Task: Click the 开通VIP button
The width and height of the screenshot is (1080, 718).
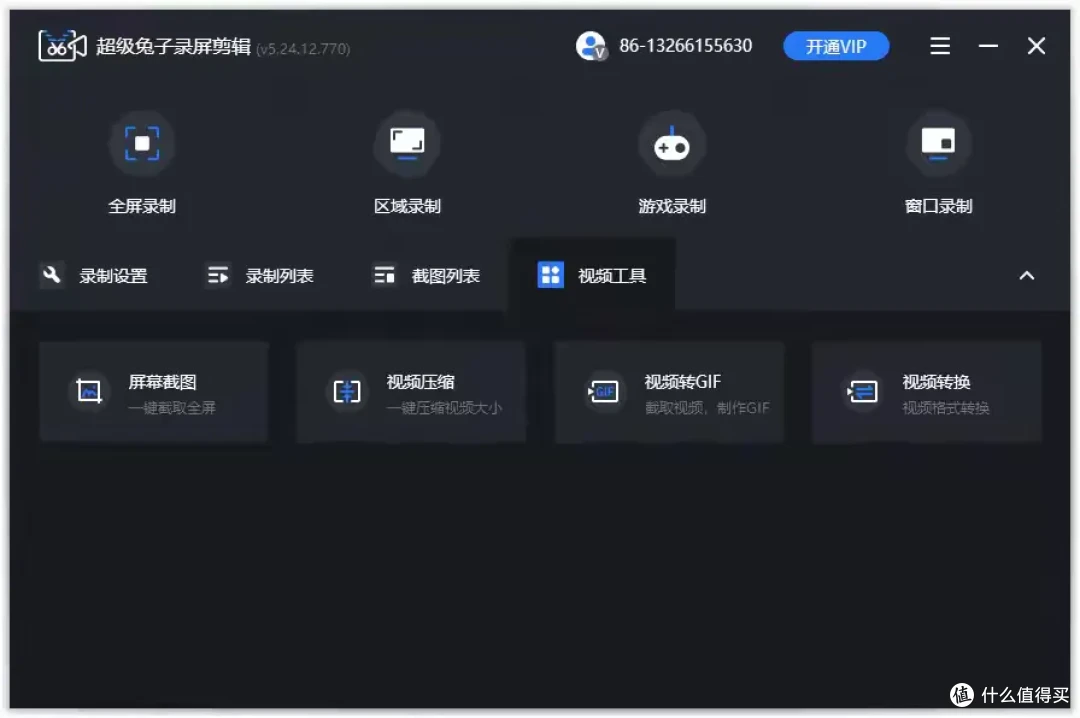Action: coord(835,46)
